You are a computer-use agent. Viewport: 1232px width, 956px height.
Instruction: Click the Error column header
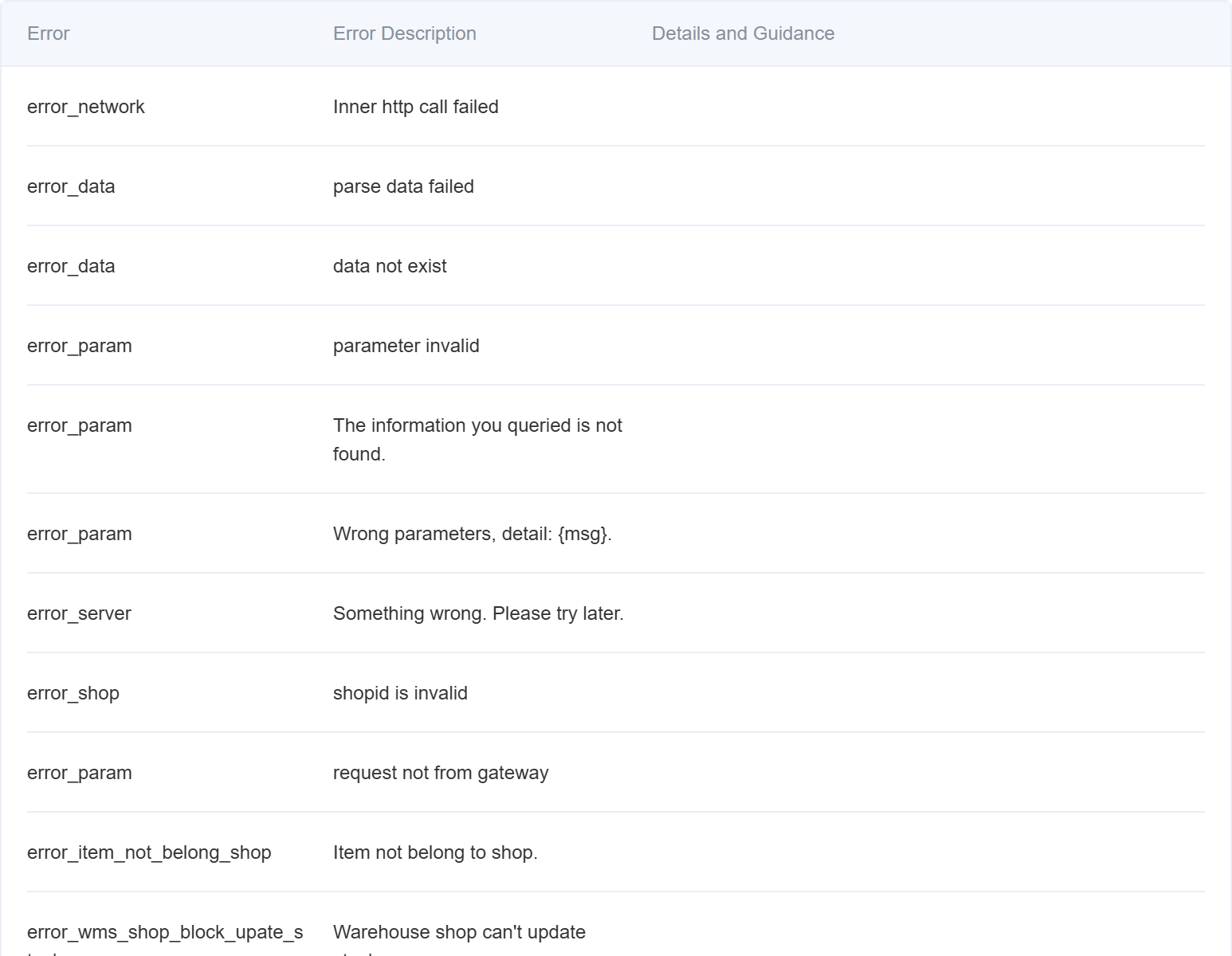tap(48, 33)
